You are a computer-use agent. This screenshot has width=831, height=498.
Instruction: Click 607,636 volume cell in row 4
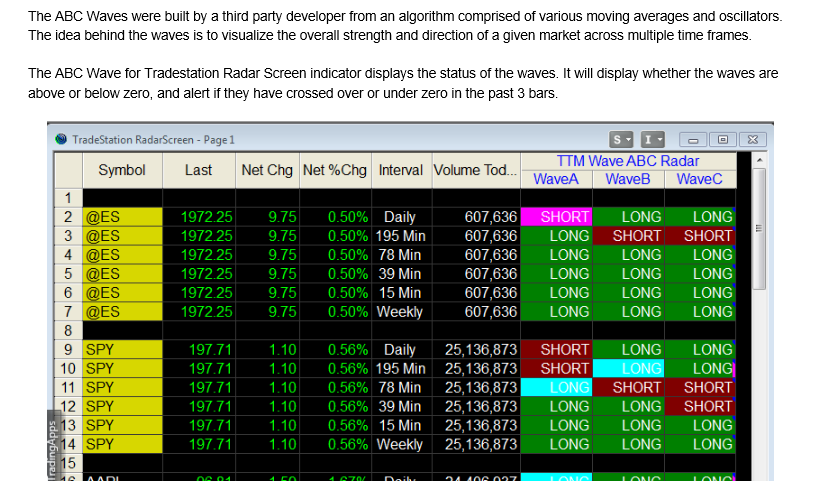point(476,255)
